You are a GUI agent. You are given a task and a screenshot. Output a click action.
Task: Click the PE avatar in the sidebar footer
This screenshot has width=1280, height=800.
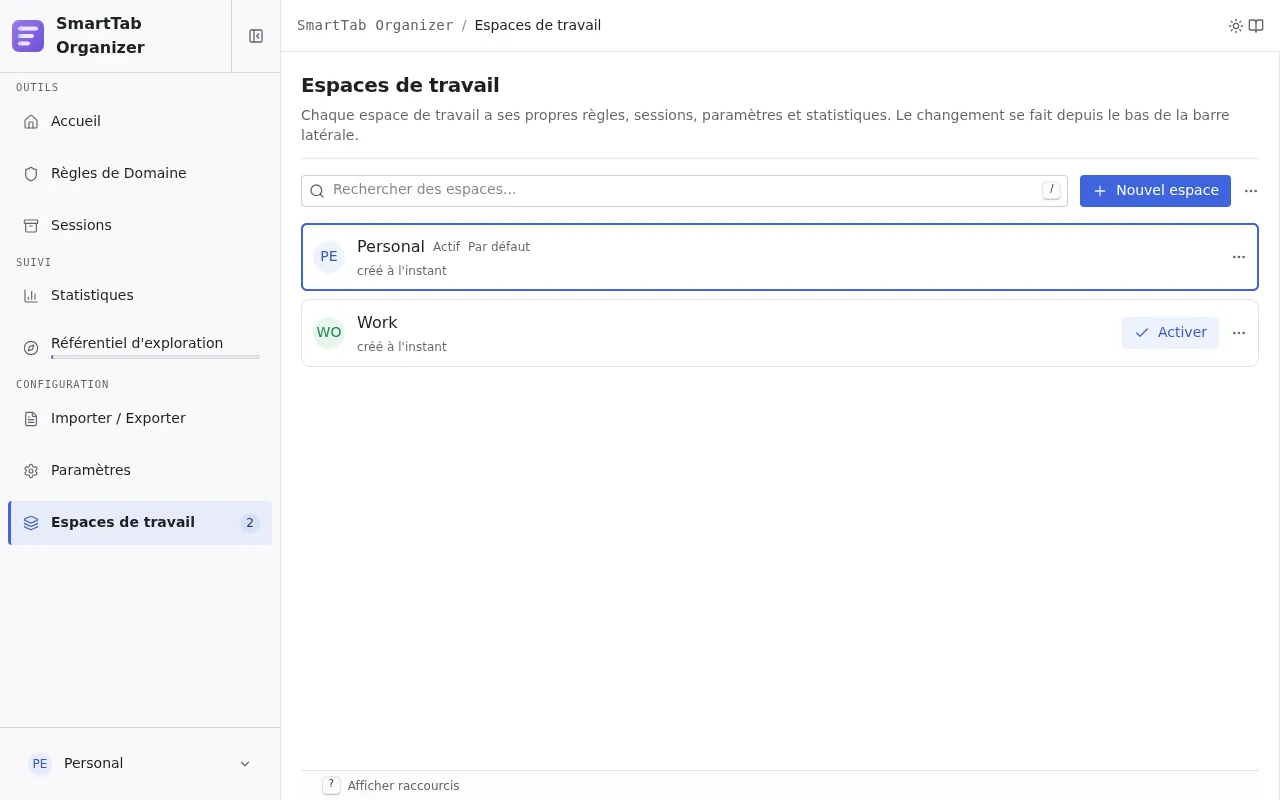pyautogui.click(x=40, y=764)
